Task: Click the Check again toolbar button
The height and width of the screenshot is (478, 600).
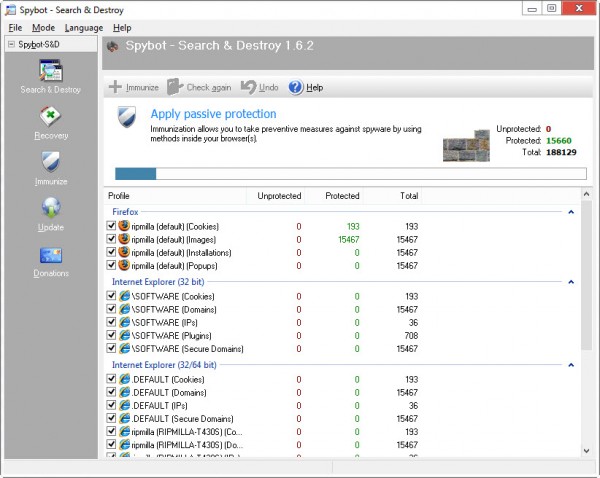Action: 200,88
